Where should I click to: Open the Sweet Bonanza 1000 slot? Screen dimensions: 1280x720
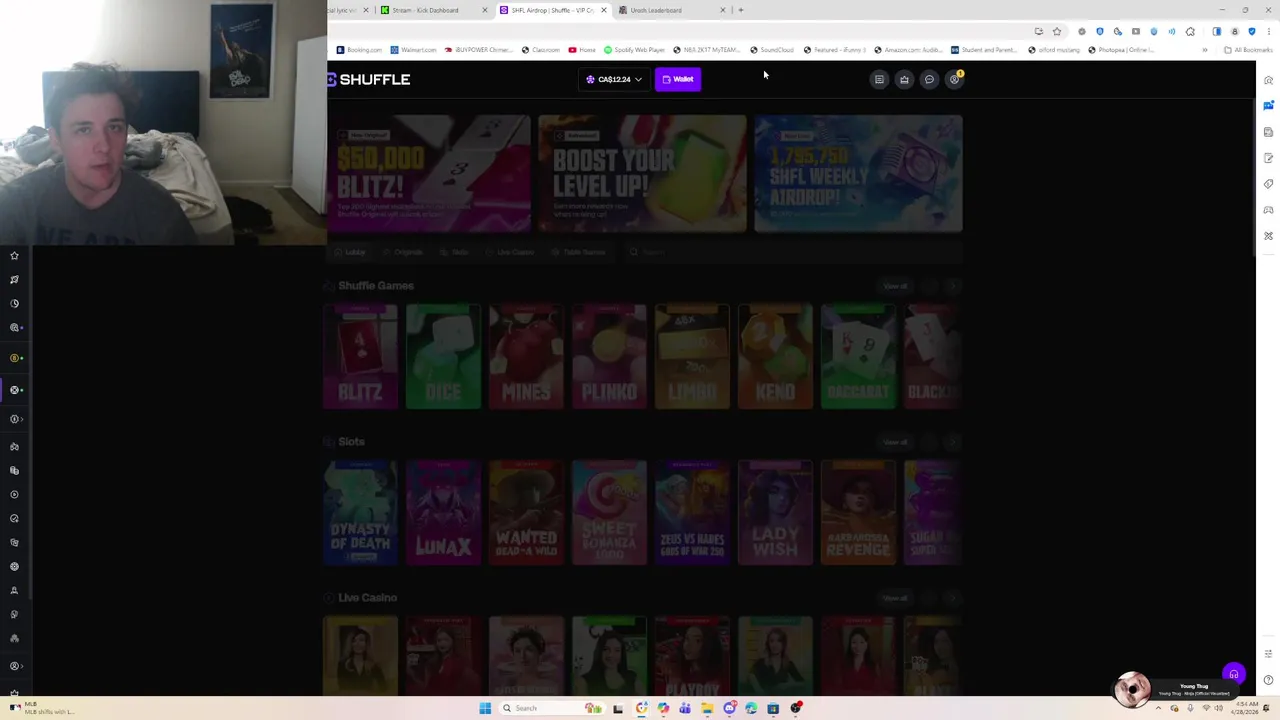point(609,513)
